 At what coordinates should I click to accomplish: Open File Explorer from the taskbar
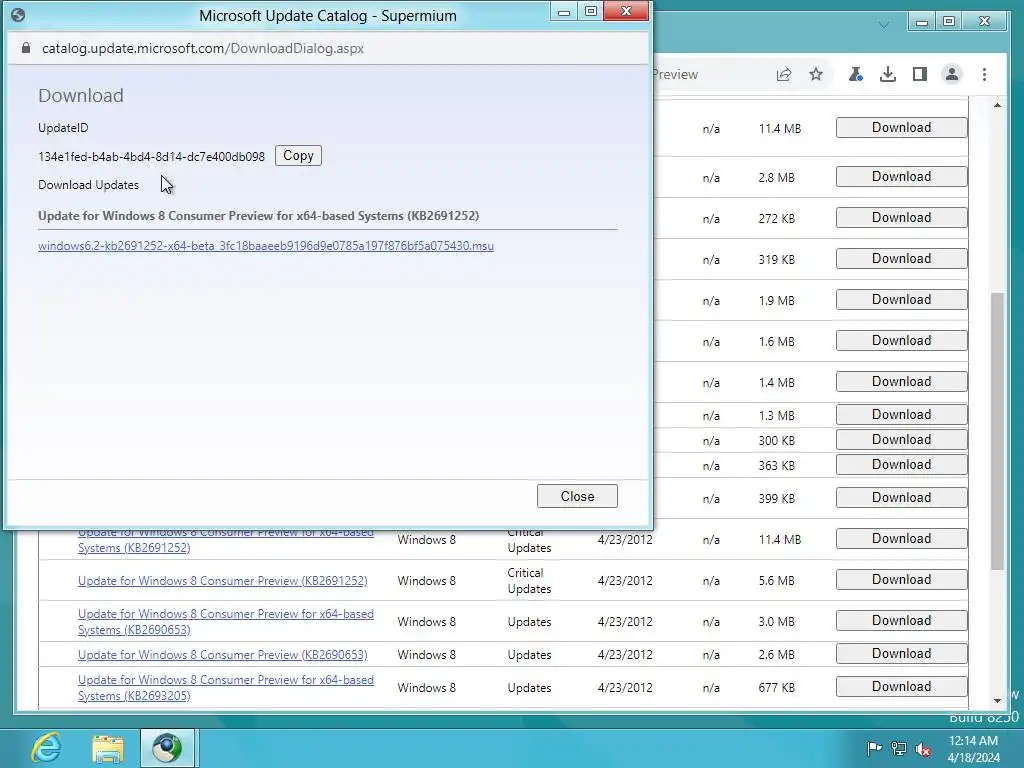(x=108, y=748)
